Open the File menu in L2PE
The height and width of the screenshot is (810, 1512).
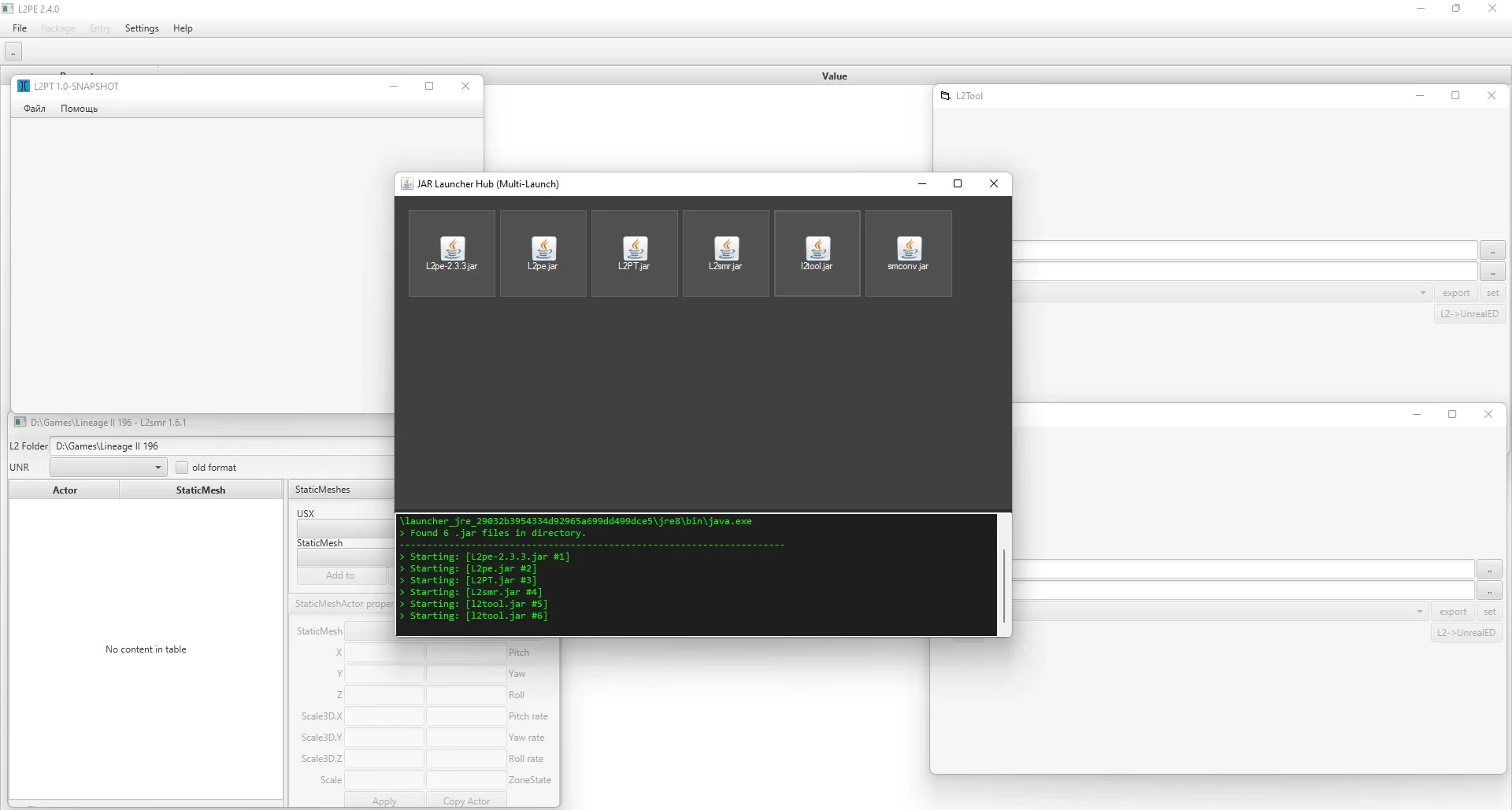pos(20,28)
